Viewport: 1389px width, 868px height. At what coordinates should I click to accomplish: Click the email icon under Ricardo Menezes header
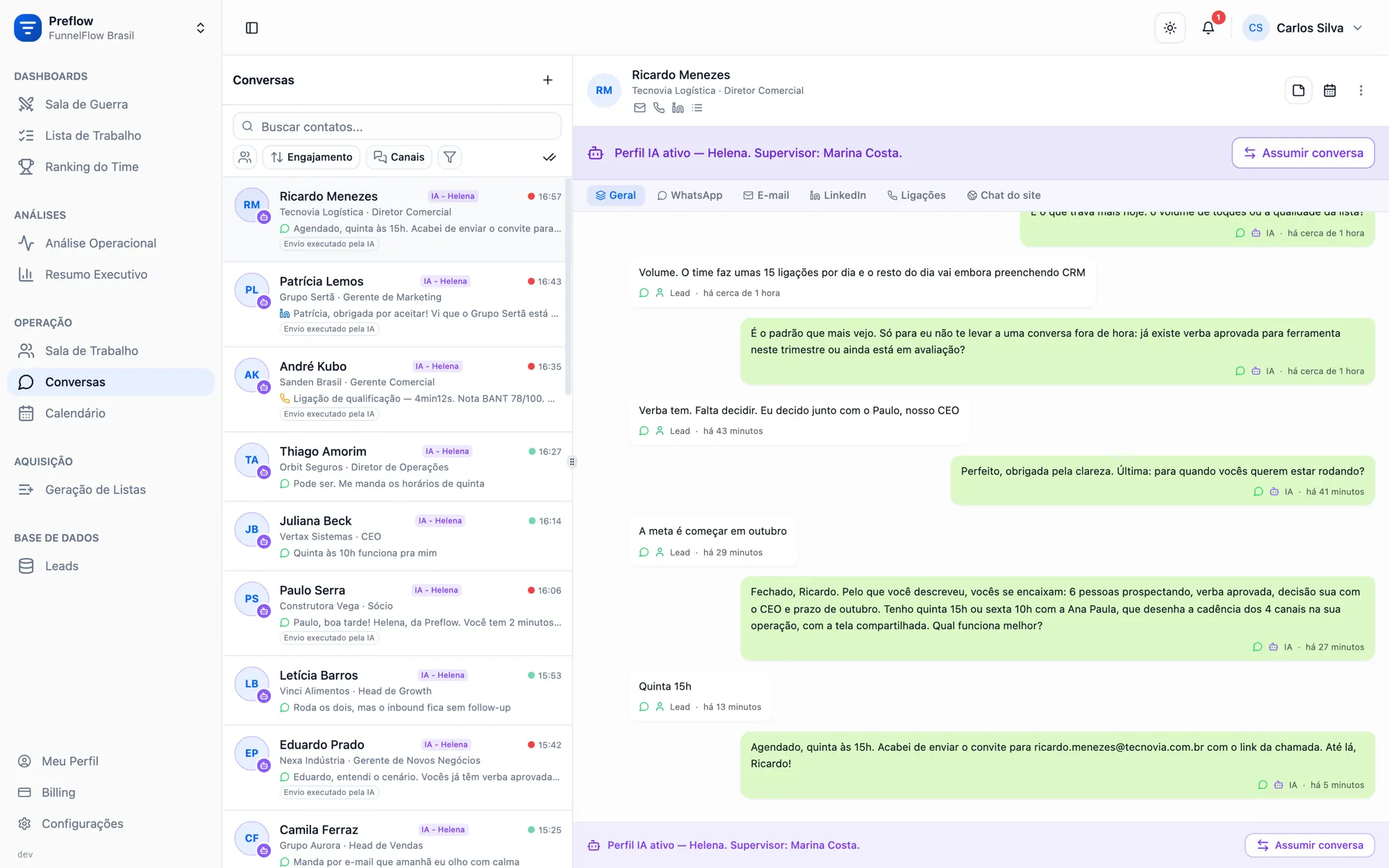point(640,108)
